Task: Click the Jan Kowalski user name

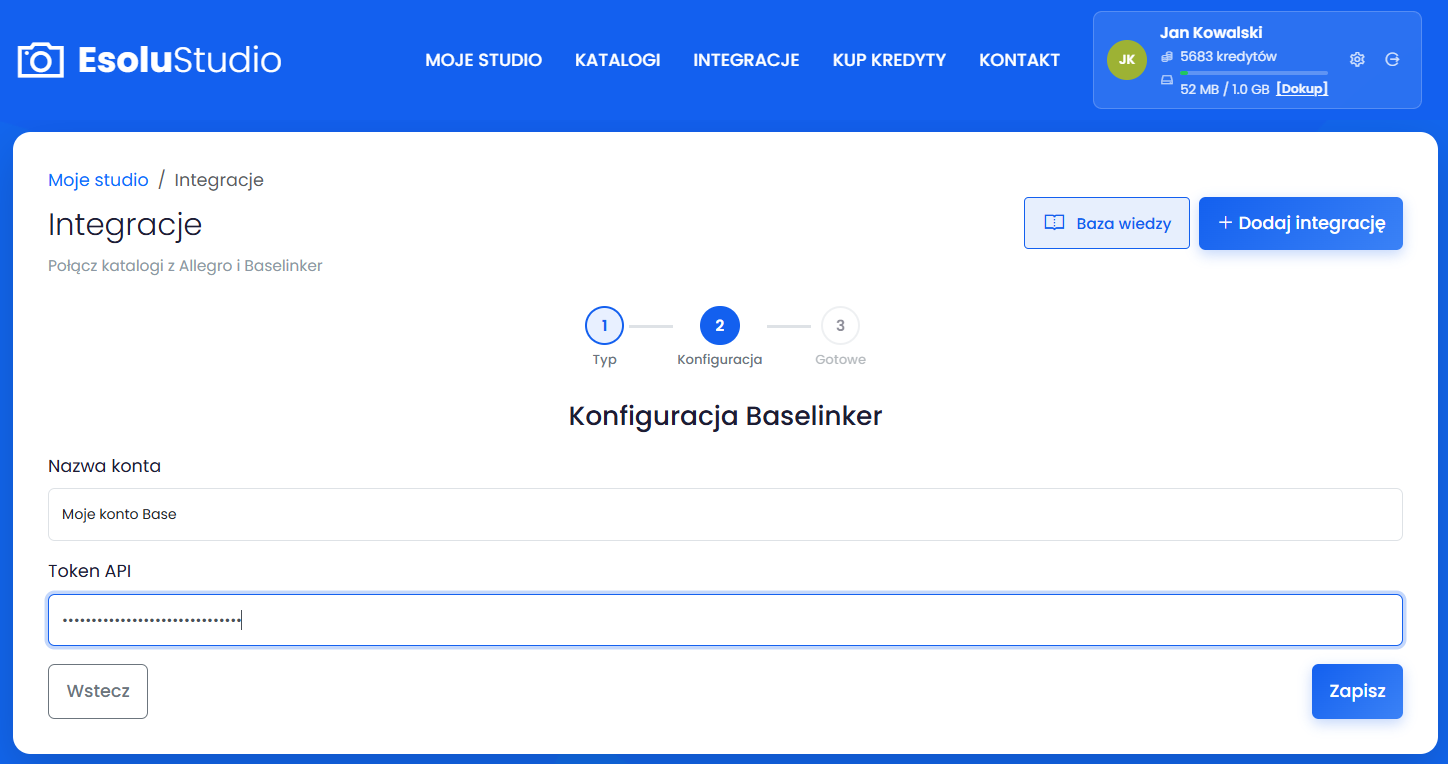Action: pos(1211,33)
